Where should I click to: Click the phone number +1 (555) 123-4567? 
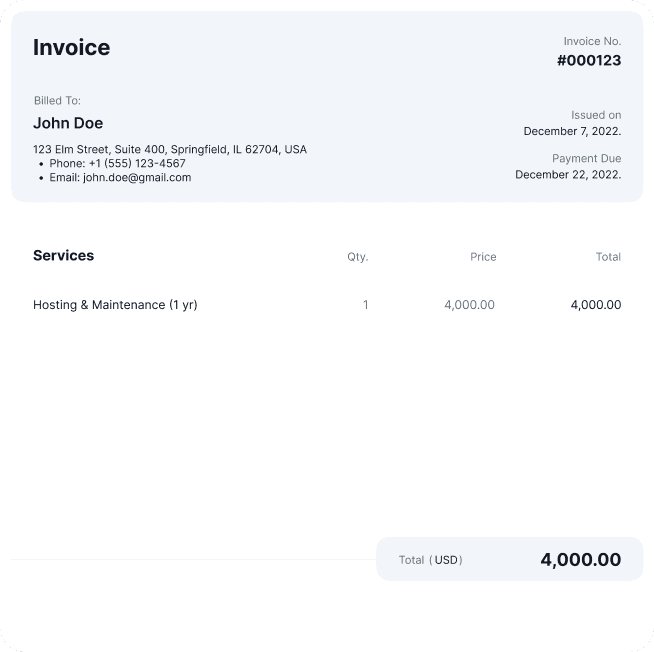(137, 163)
